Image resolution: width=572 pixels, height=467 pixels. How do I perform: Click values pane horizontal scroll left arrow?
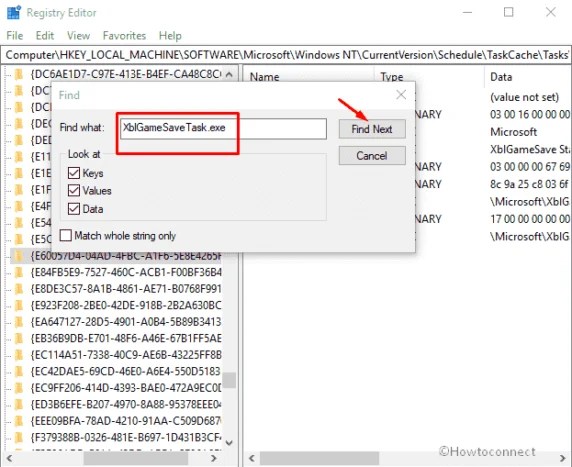click(x=251, y=458)
